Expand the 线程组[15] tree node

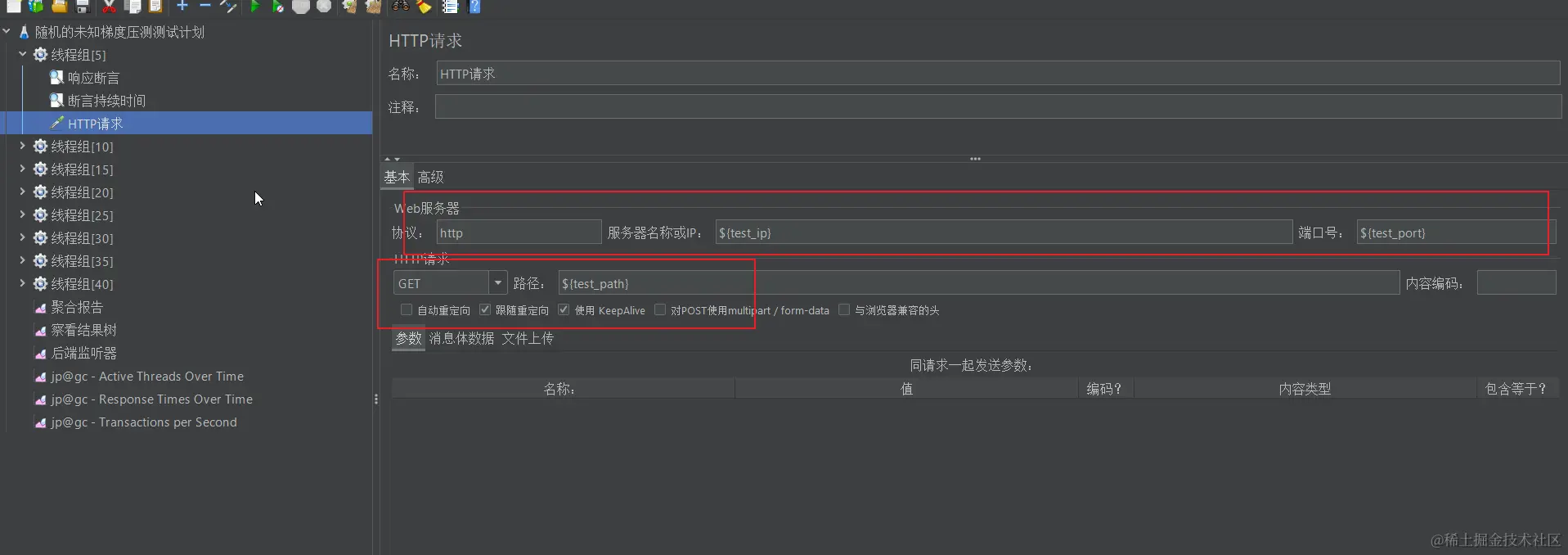(x=23, y=169)
